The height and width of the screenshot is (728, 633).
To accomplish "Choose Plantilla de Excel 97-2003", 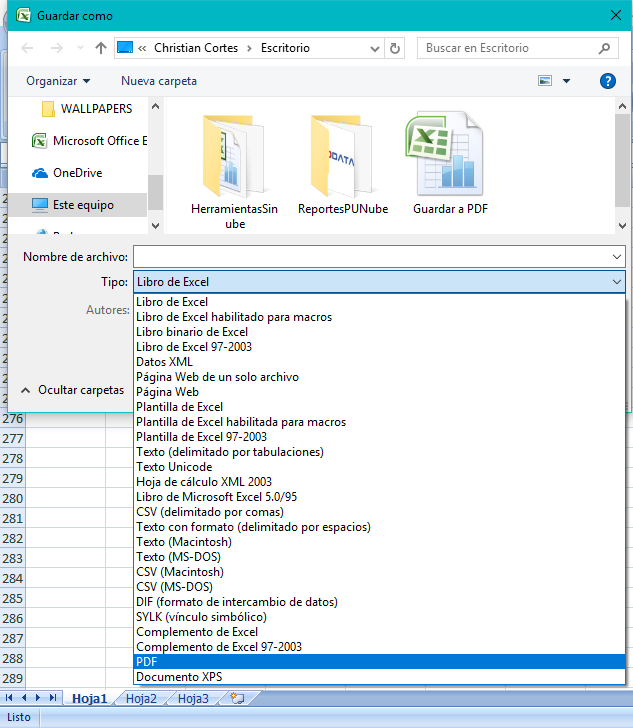I will pyautogui.click(x=379, y=437).
